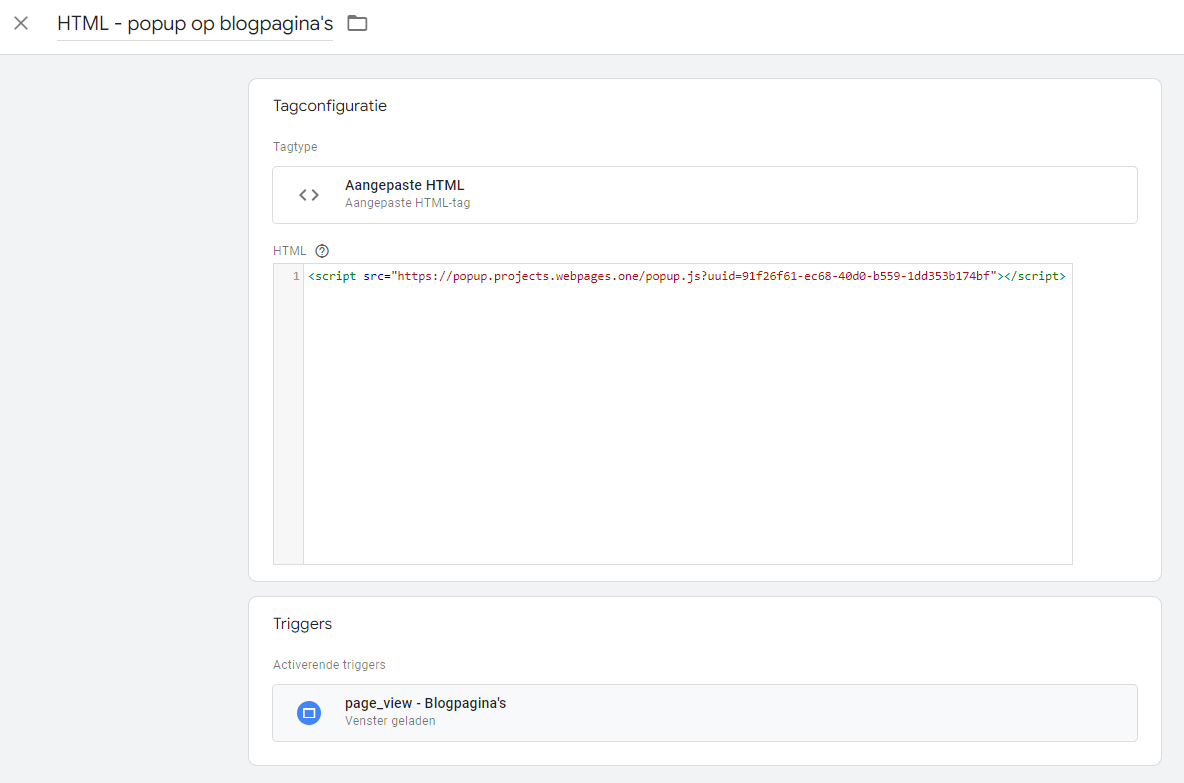Click the "Venster geladen" trigger type text
The height and width of the screenshot is (783, 1184).
pos(390,720)
